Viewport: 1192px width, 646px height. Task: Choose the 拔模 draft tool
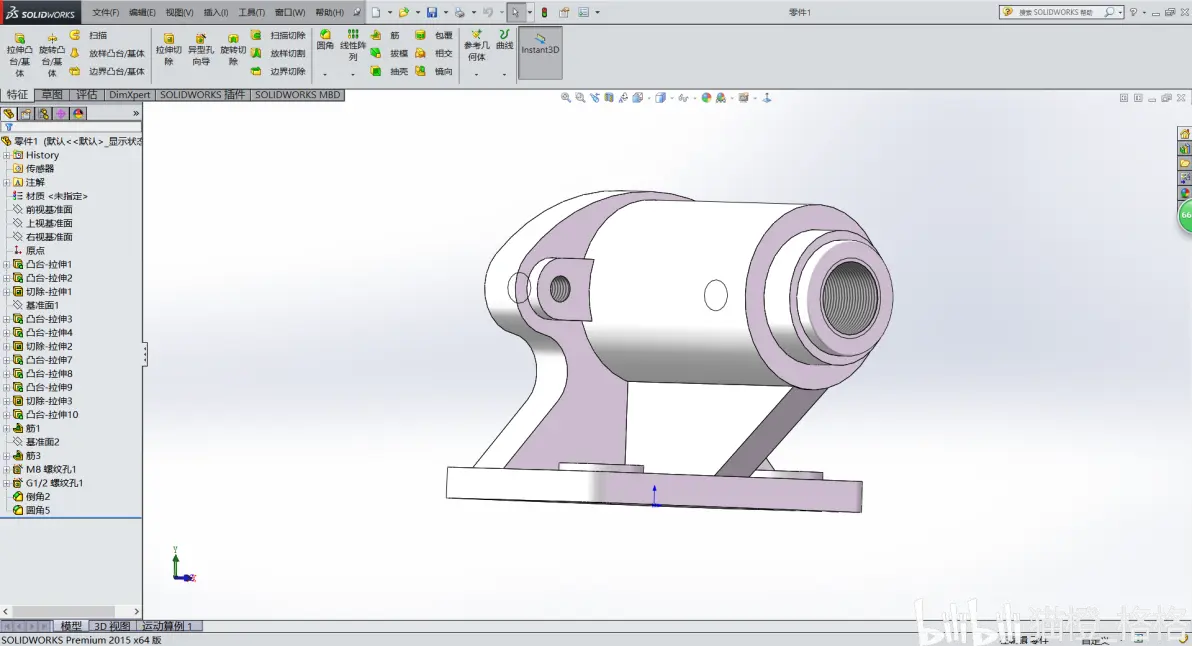[x=389, y=53]
